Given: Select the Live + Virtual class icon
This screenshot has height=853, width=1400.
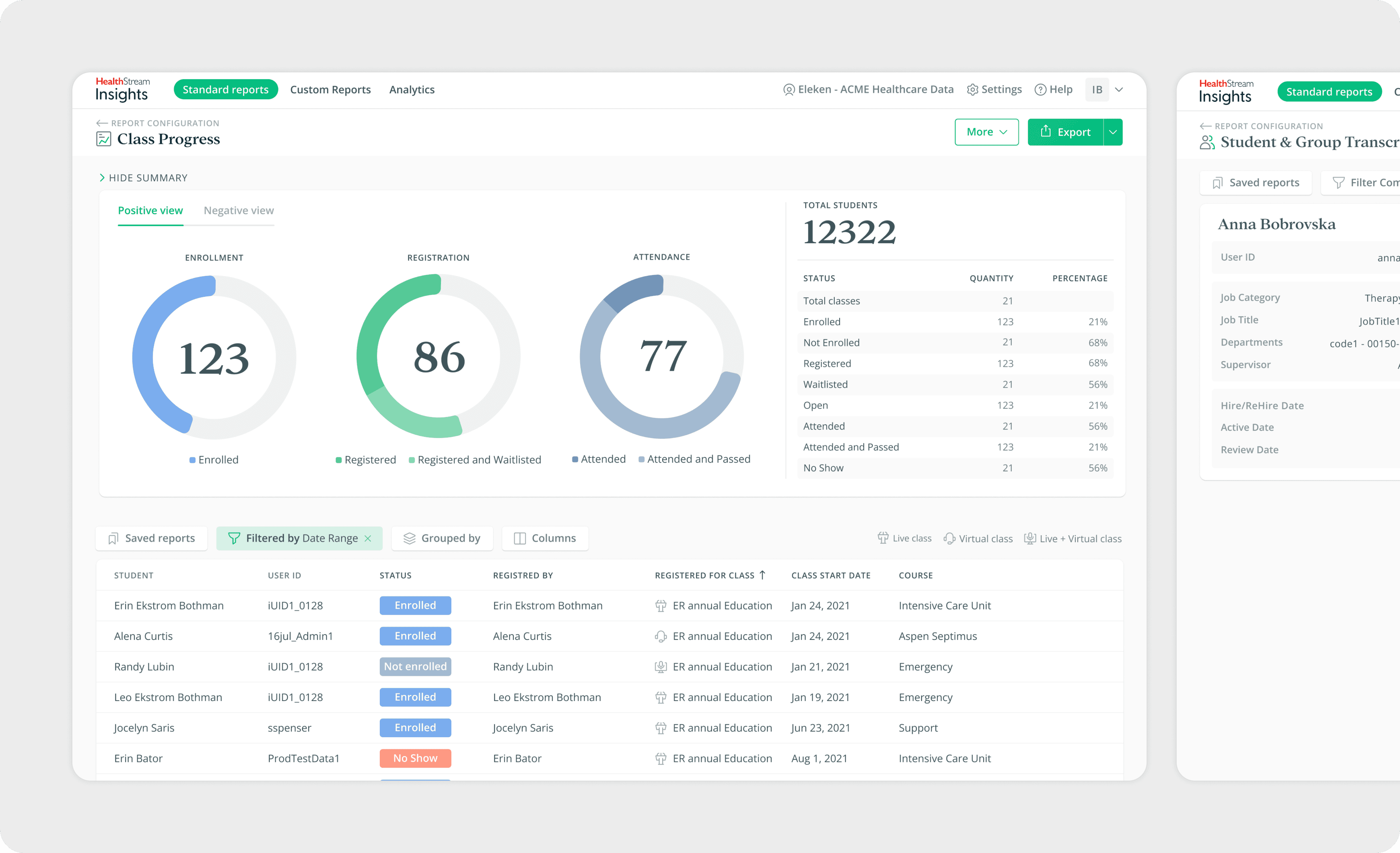Looking at the screenshot, I should 1029,538.
